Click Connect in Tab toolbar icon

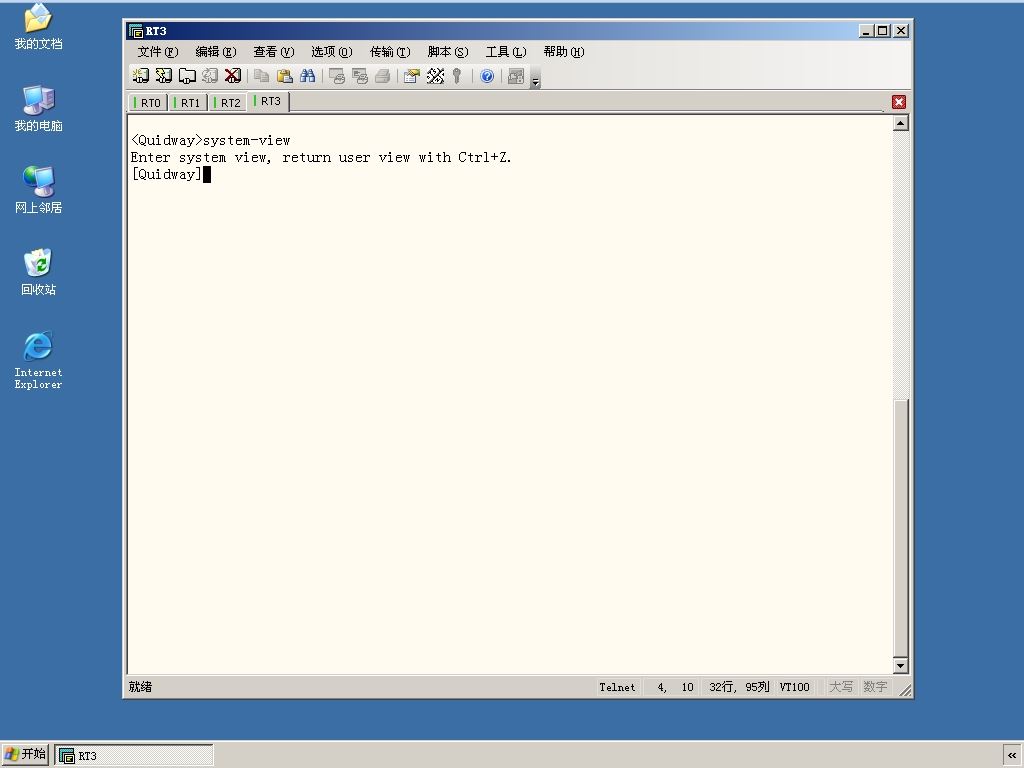click(187, 76)
